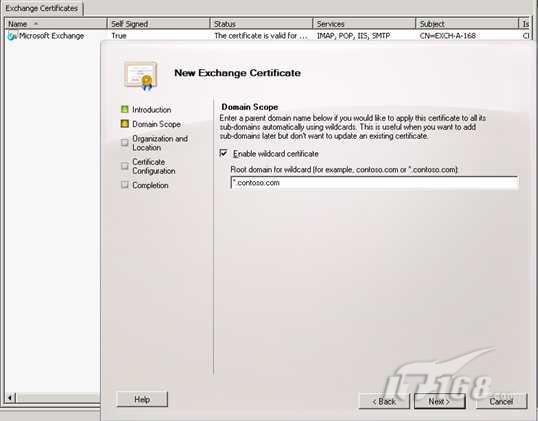This screenshot has height=421, width=538.
Task: Click the horizontal scrollbar left arrow
Action: coord(10,398)
